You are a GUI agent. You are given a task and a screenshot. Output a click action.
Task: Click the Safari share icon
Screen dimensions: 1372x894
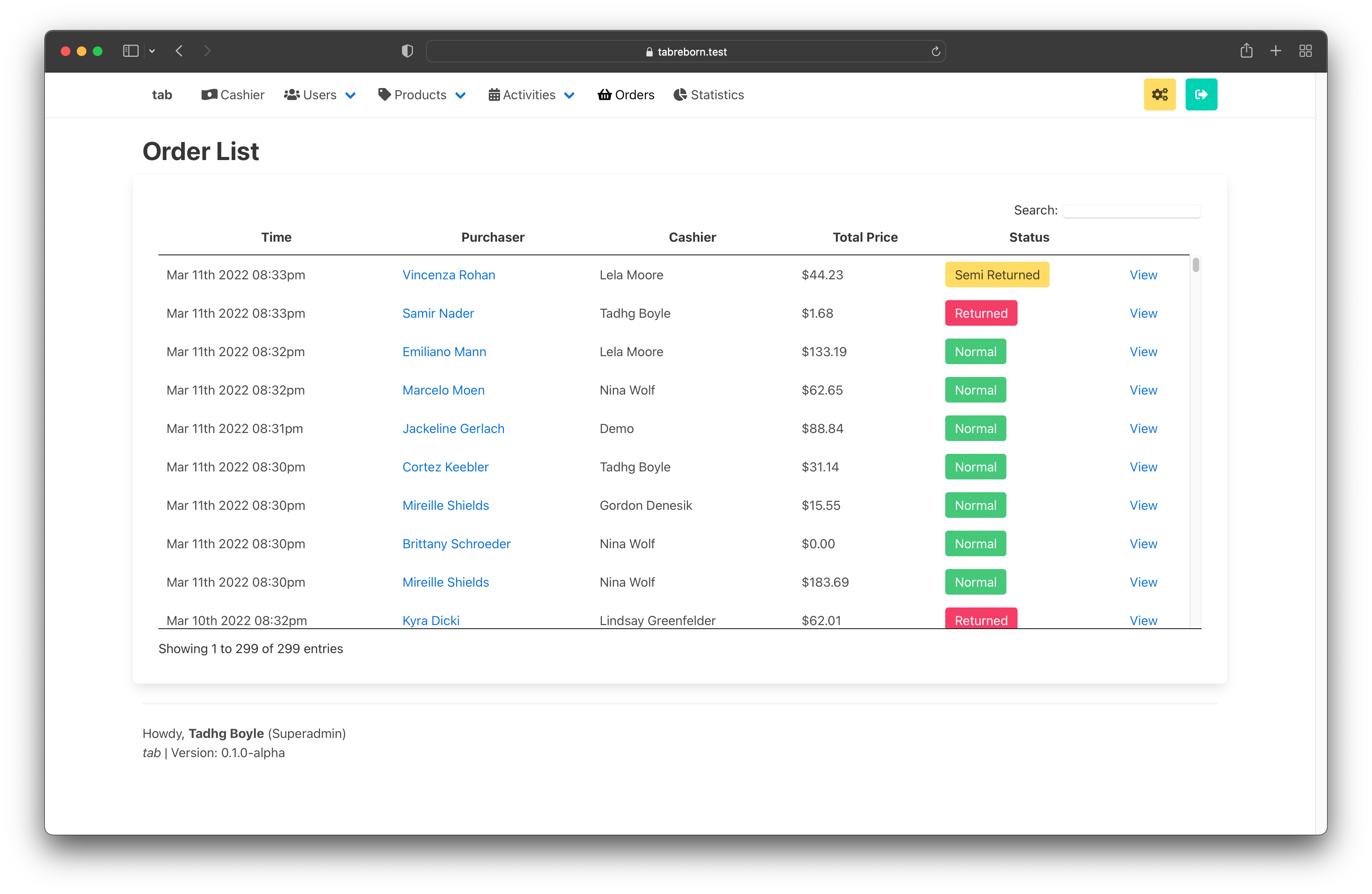coord(1246,51)
